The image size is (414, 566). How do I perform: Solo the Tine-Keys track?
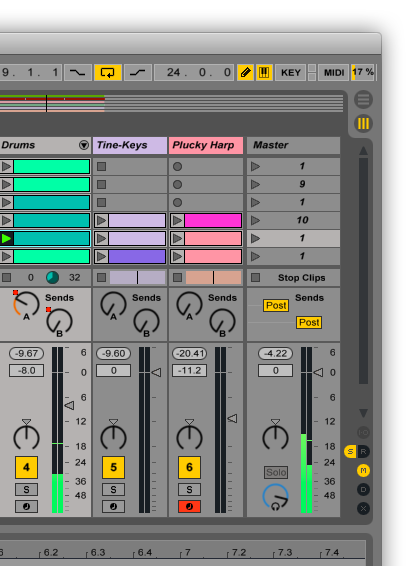coord(113,489)
